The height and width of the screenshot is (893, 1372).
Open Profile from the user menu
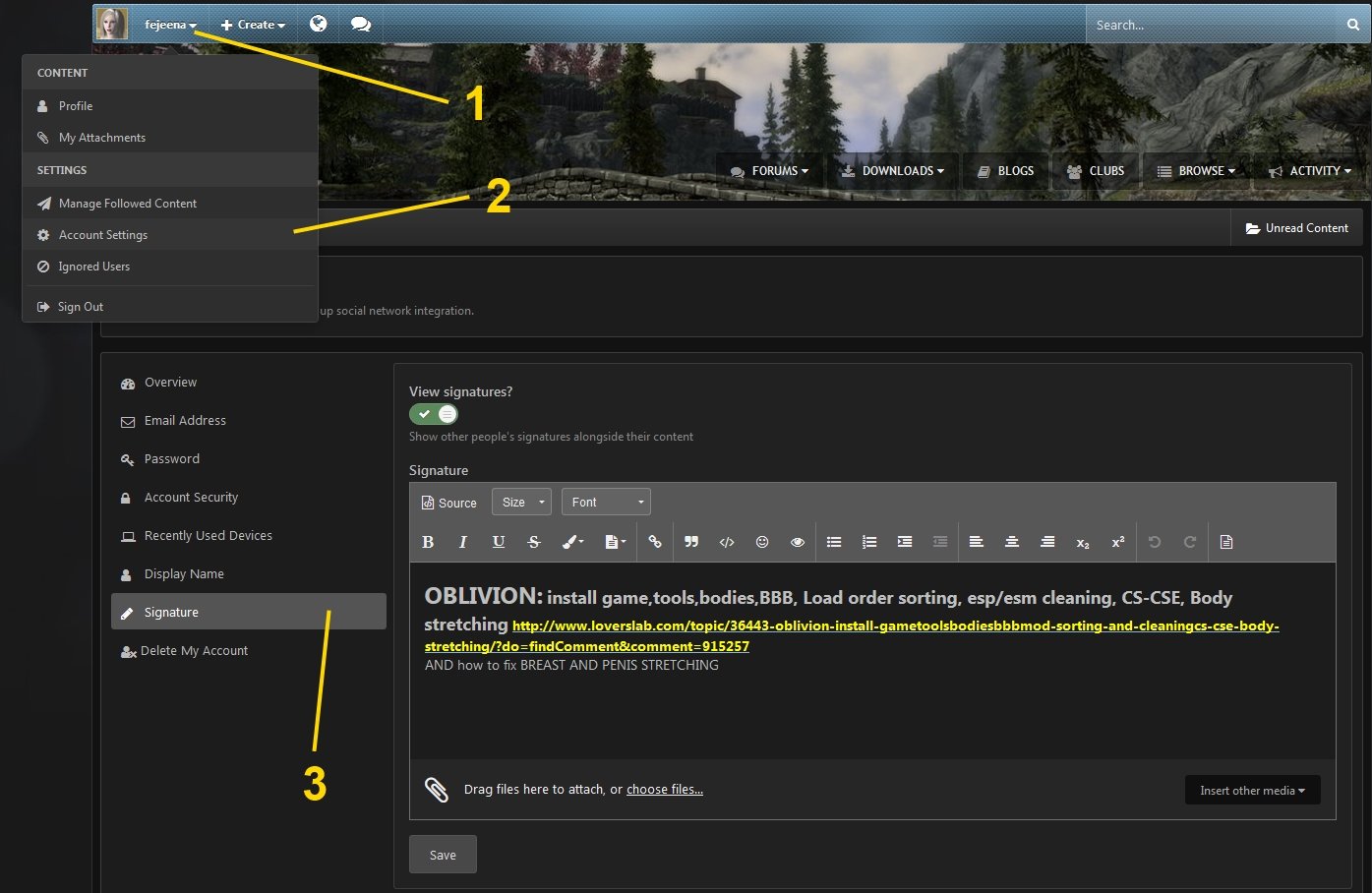[170, 105]
